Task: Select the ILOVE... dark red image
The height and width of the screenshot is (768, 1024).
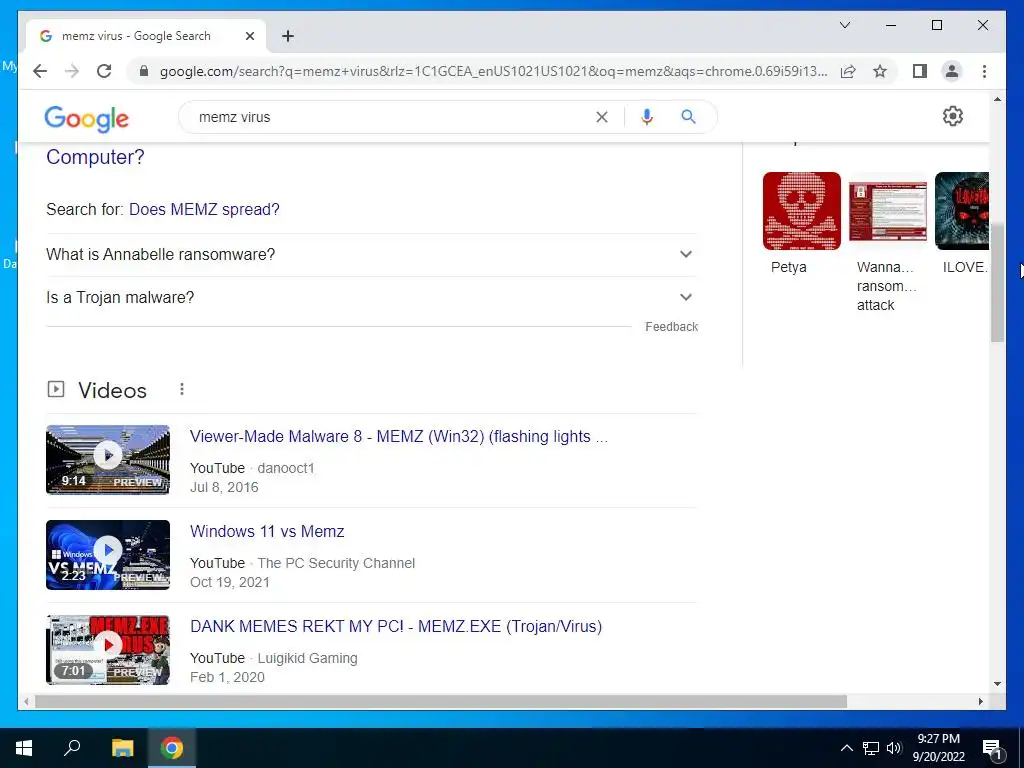Action: (x=962, y=211)
